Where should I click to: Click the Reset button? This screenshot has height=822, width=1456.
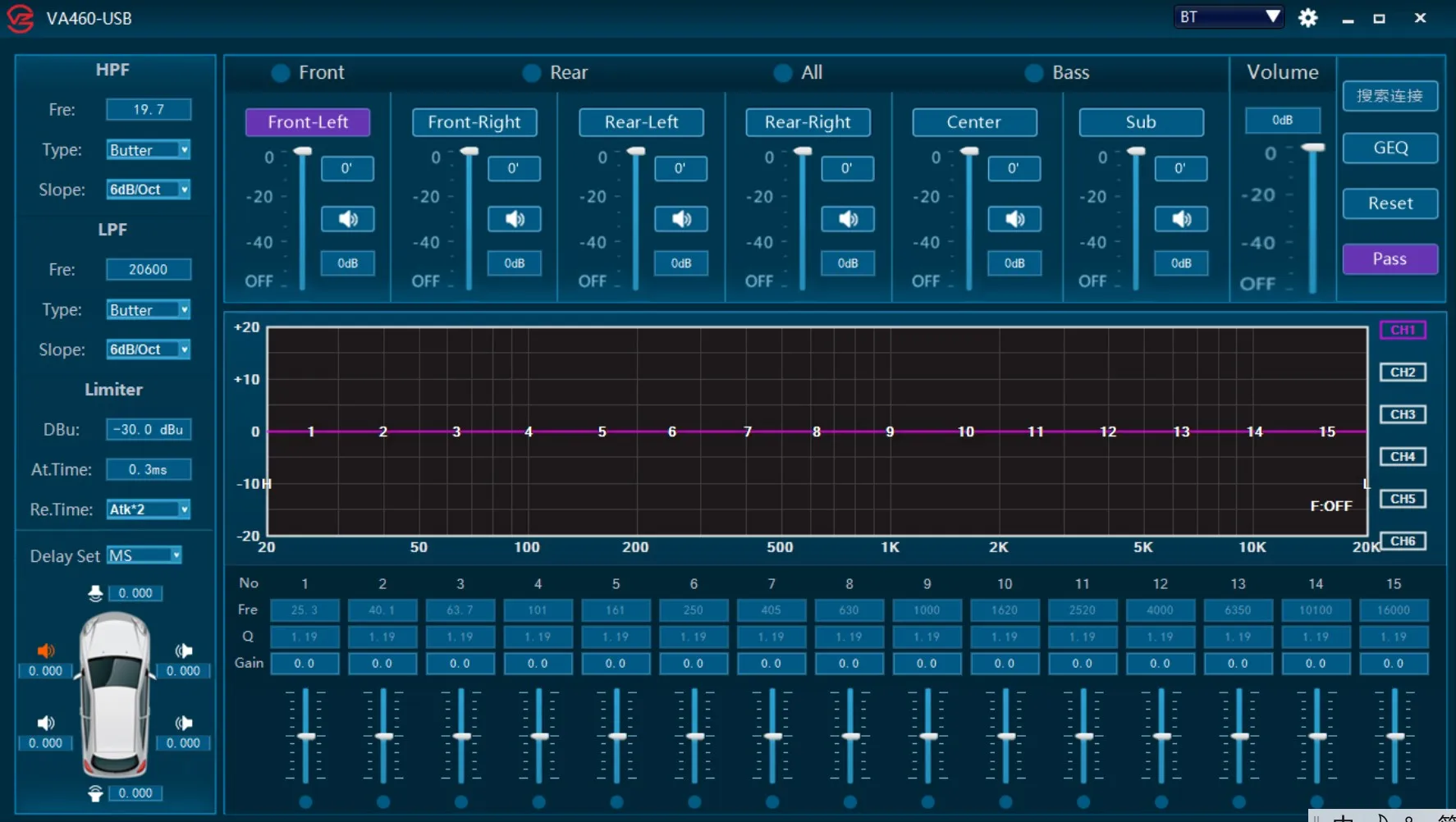(1390, 203)
